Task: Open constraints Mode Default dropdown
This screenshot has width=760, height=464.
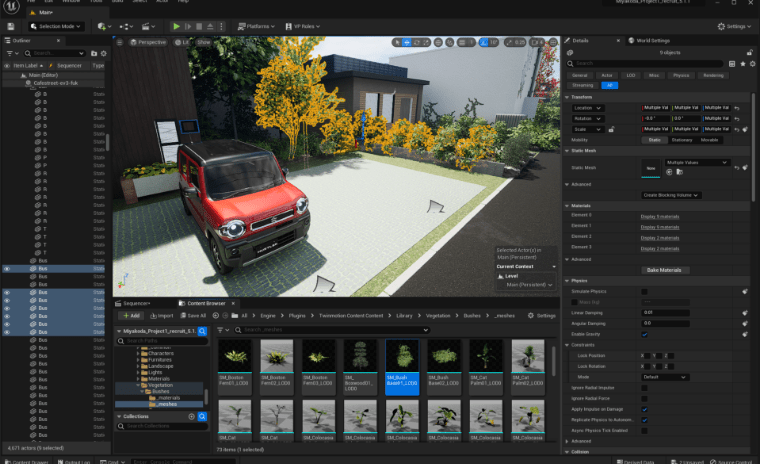Action: pos(665,377)
